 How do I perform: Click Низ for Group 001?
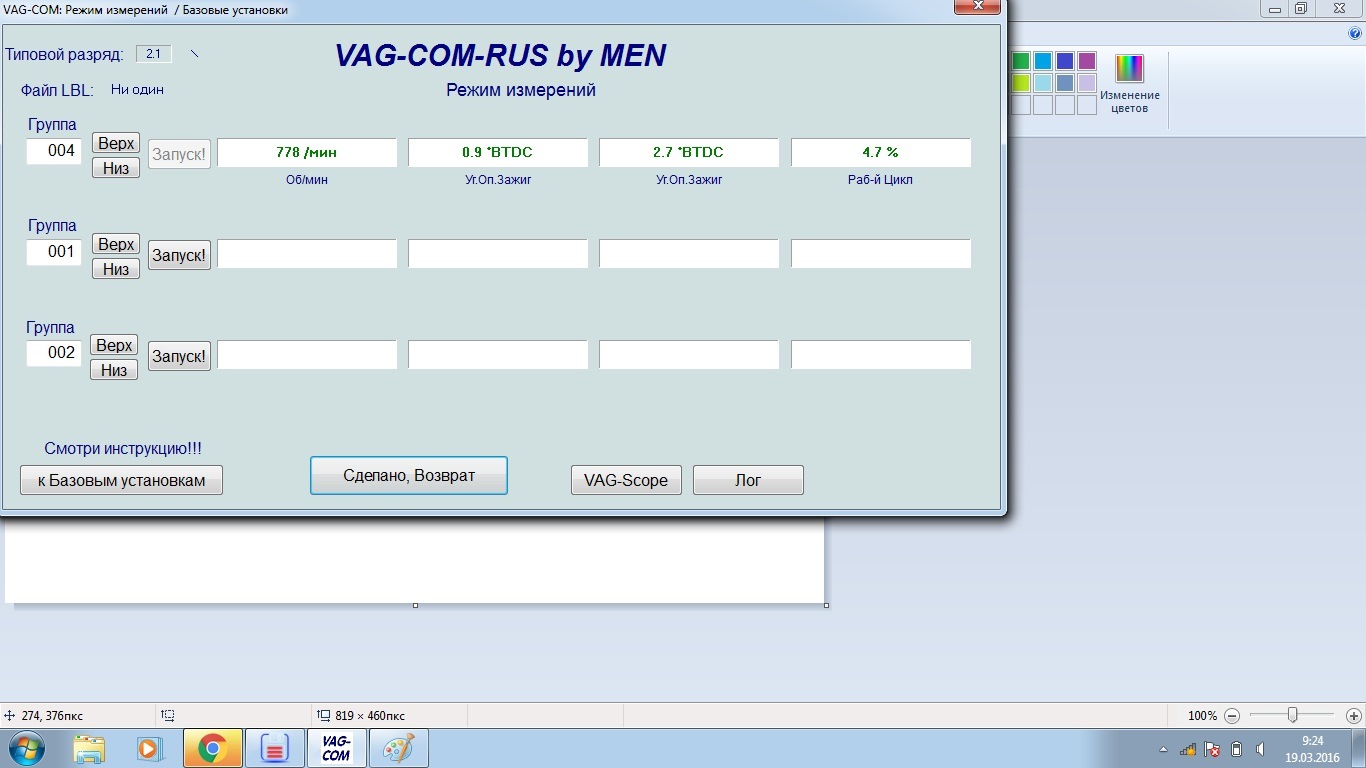point(116,268)
